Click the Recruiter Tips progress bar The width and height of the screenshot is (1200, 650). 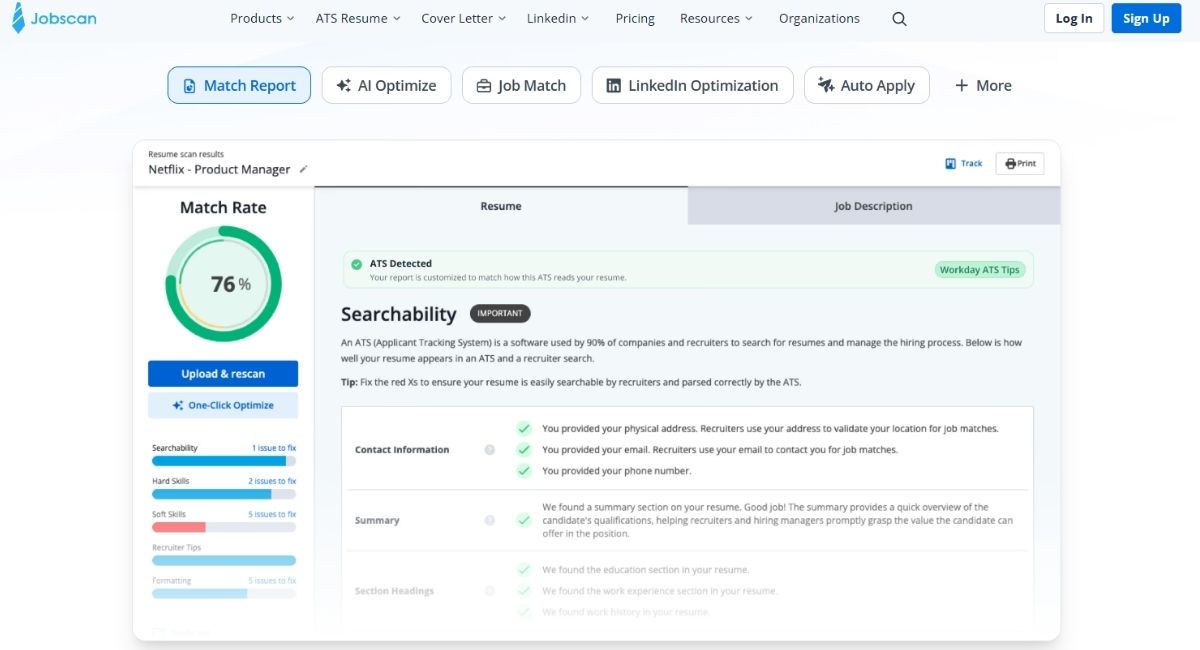coord(224,560)
